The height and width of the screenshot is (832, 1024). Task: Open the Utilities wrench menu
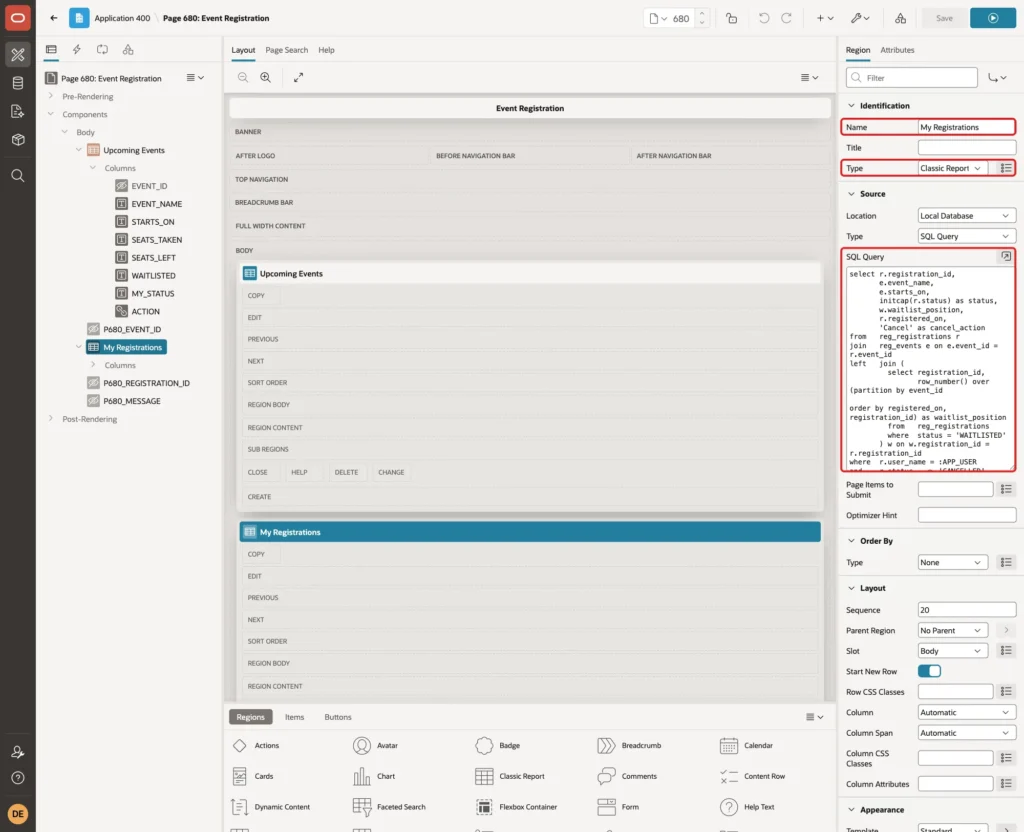(859, 18)
